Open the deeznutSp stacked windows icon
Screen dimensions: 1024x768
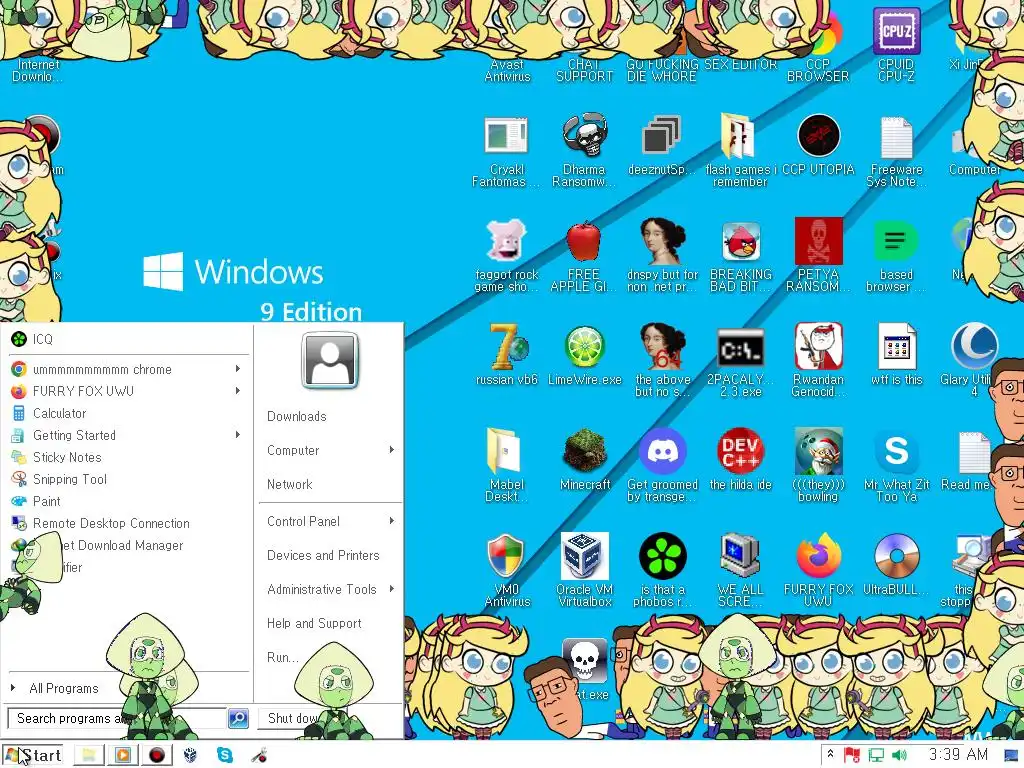661,136
